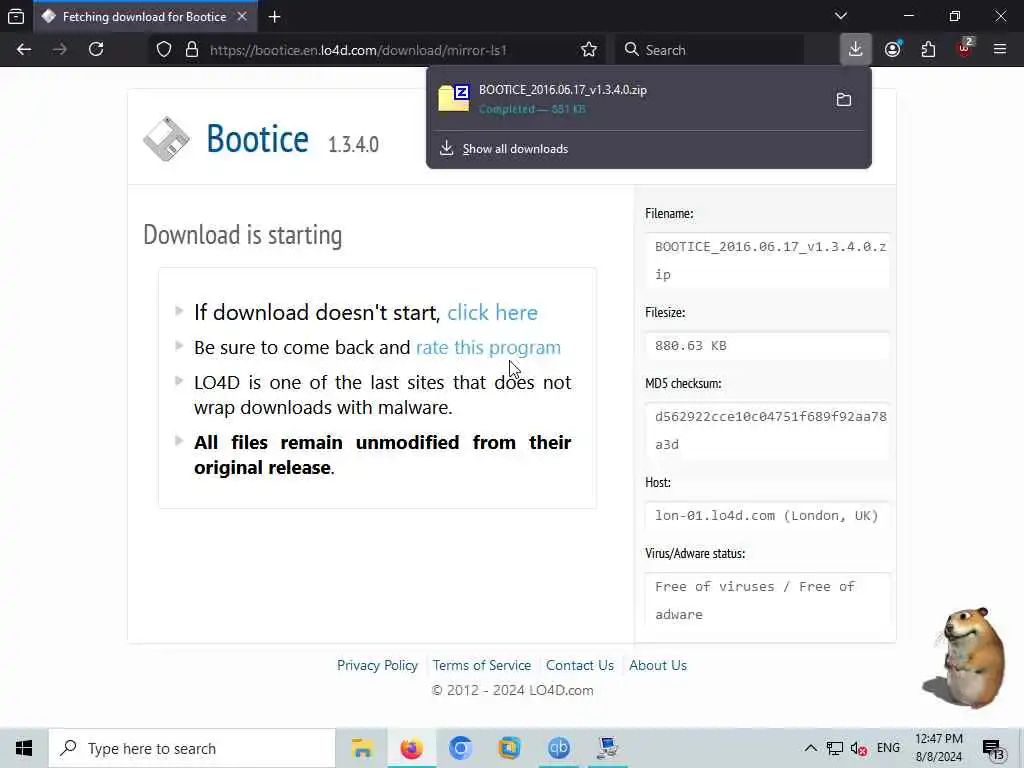Open the Bootice title link
This screenshot has height=768, width=1024.
[x=257, y=138]
